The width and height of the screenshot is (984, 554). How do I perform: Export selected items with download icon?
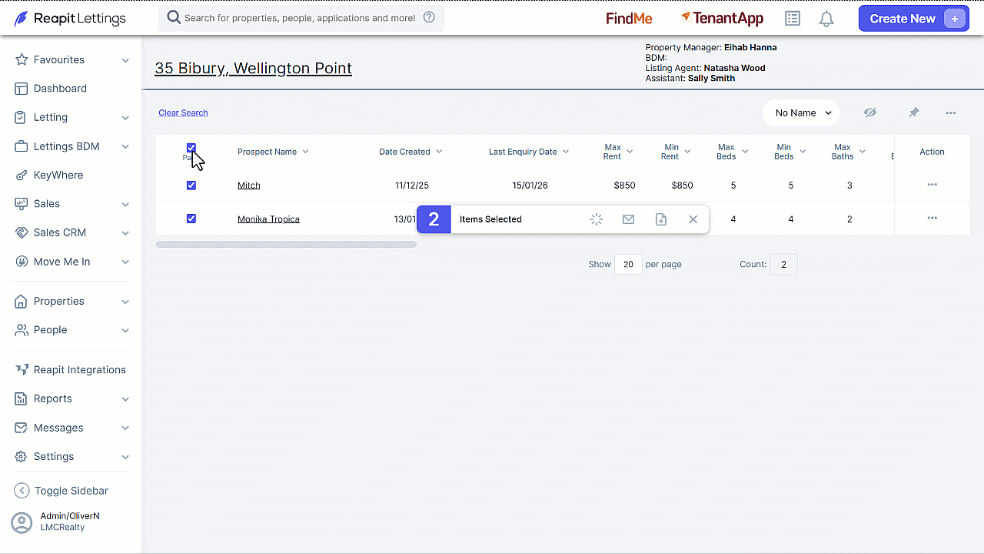[661, 219]
